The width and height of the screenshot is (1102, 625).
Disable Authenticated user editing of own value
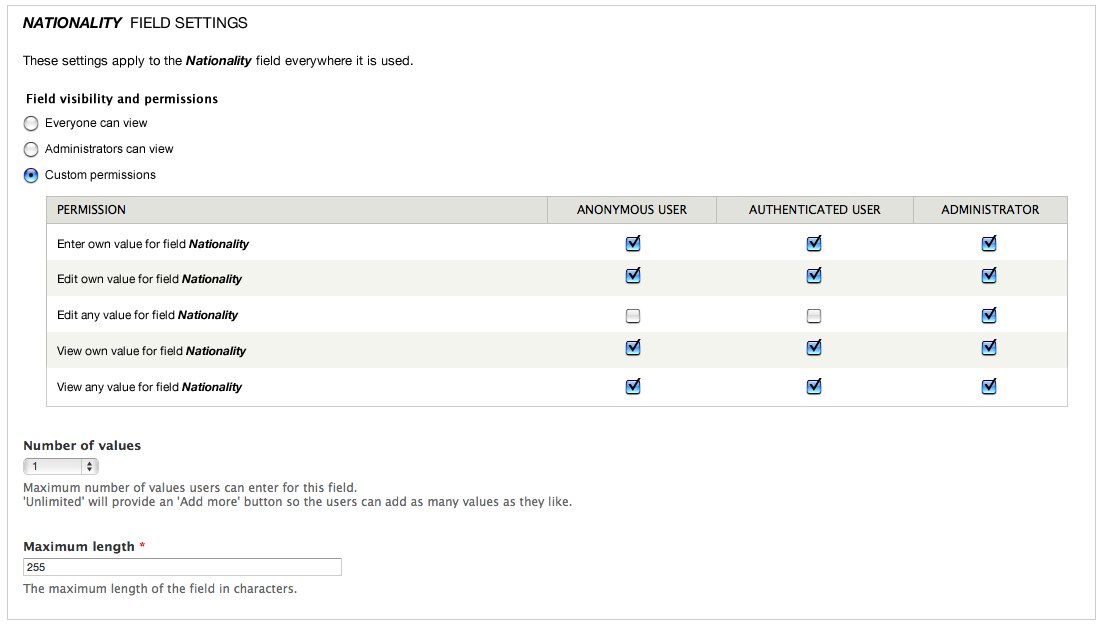pos(814,278)
